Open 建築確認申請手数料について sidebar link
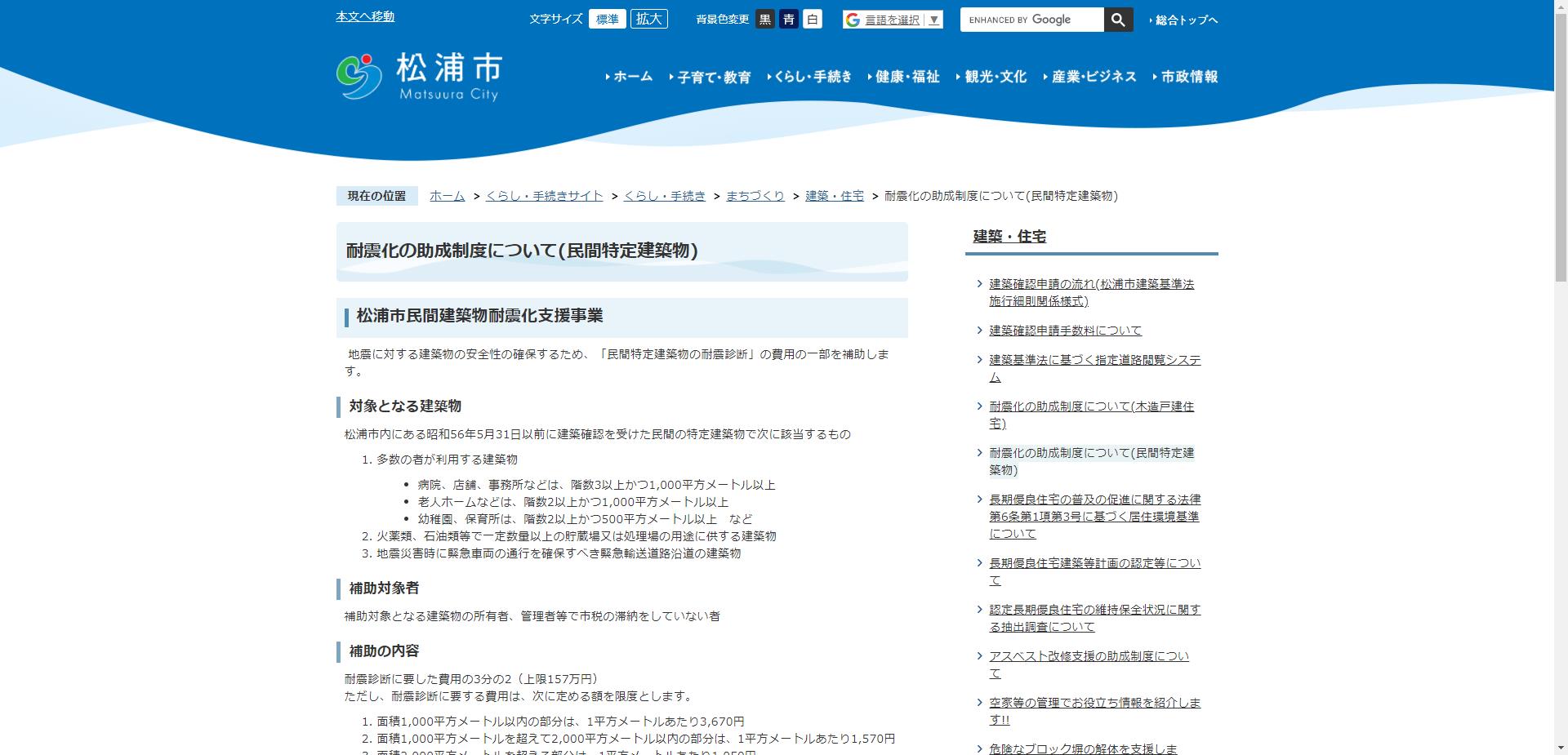This screenshot has height=755, width=1568. tap(1064, 331)
